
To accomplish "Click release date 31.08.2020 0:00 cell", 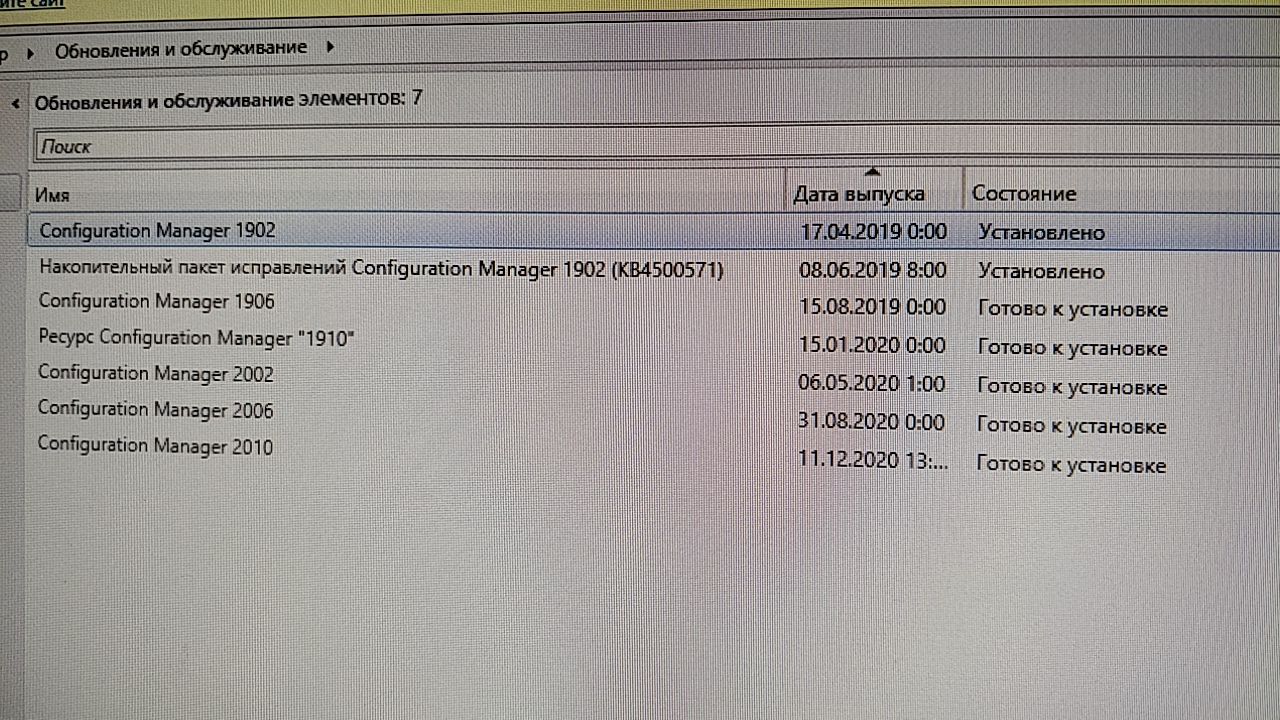I will point(871,422).
